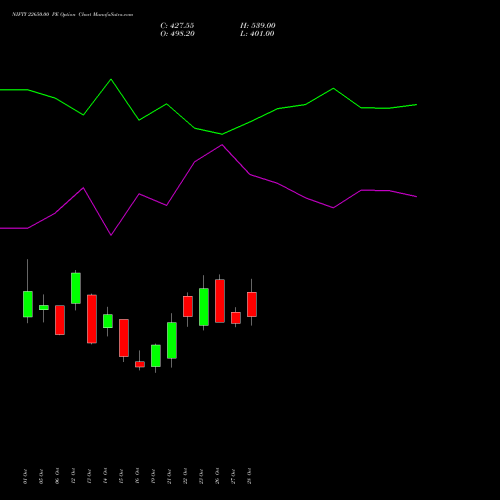Viewport: 500px width, 500px height.
Task: Select the 05 Oct date label
Action: click(x=41, y=476)
